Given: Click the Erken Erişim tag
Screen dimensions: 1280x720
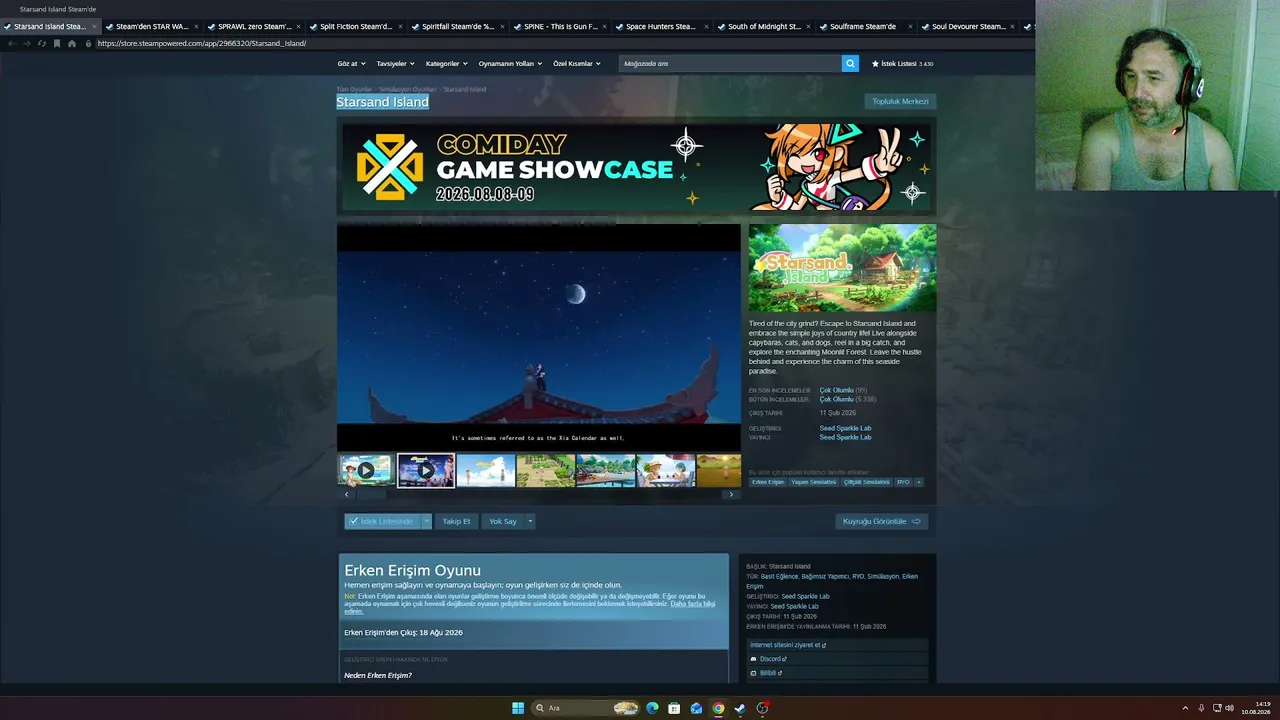Looking at the screenshot, I should (x=768, y=482).
